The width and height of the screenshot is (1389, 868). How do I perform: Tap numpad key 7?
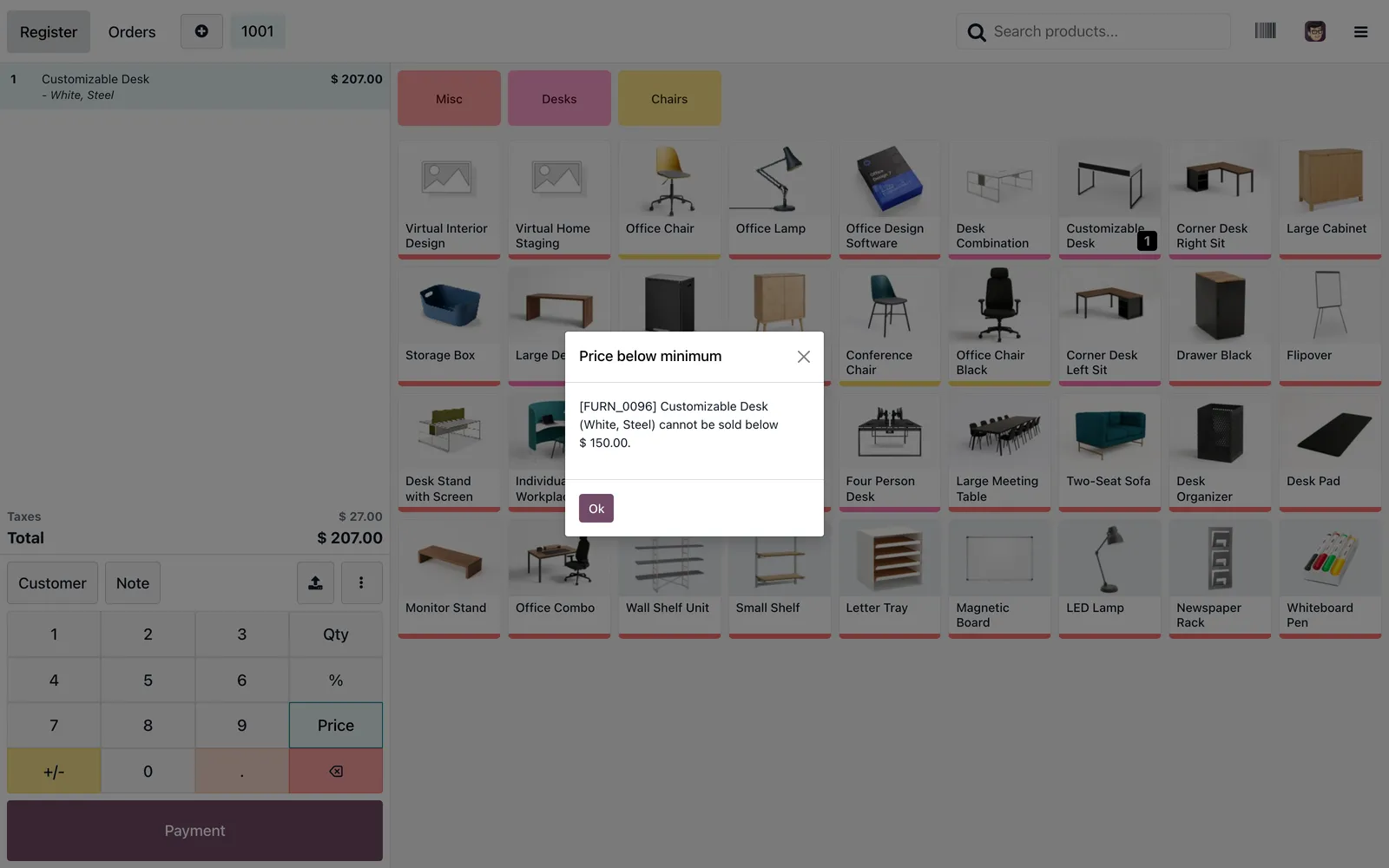click(x=54, y=726)
